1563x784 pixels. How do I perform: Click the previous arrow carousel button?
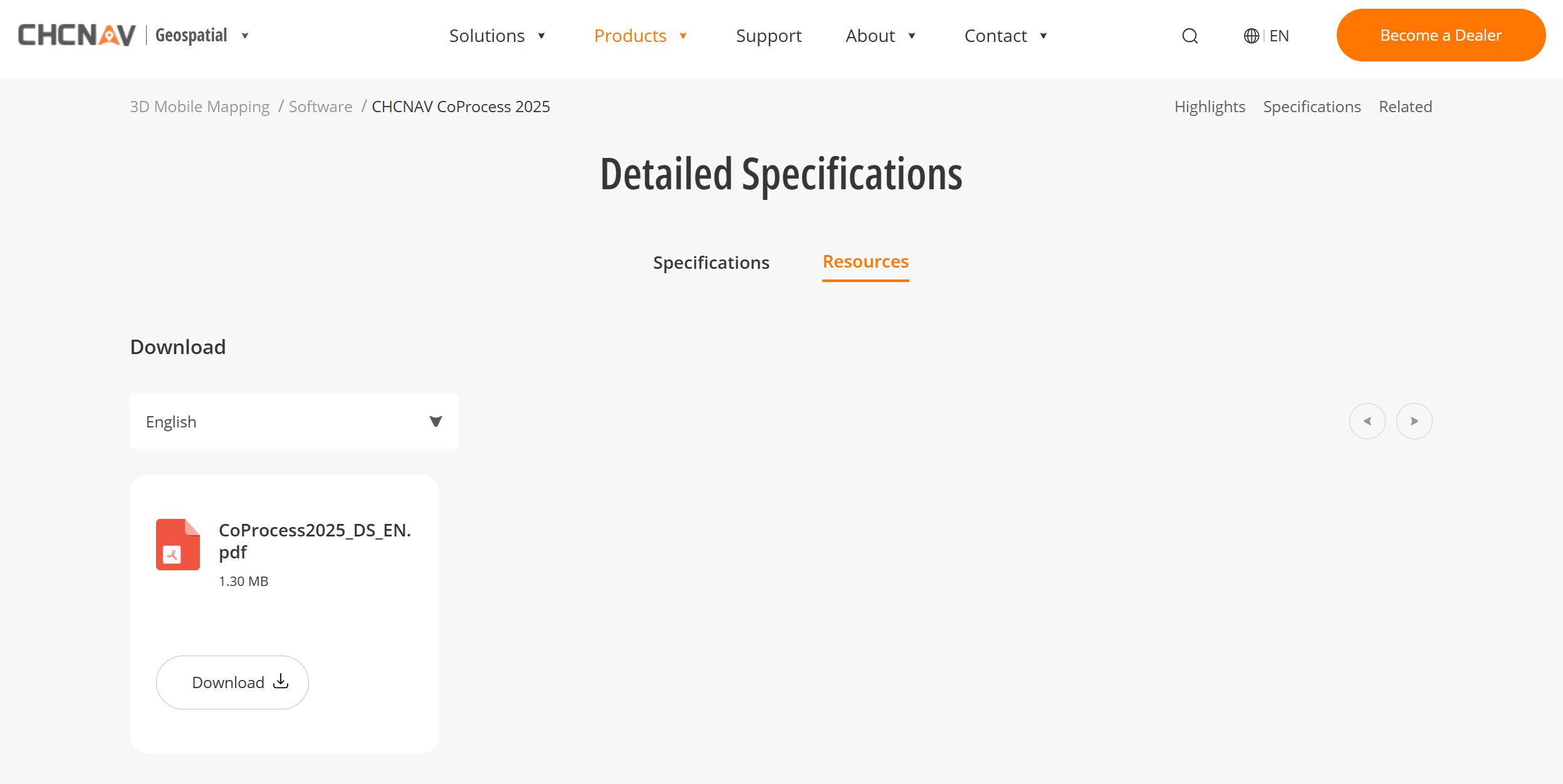coord(1367,421)
